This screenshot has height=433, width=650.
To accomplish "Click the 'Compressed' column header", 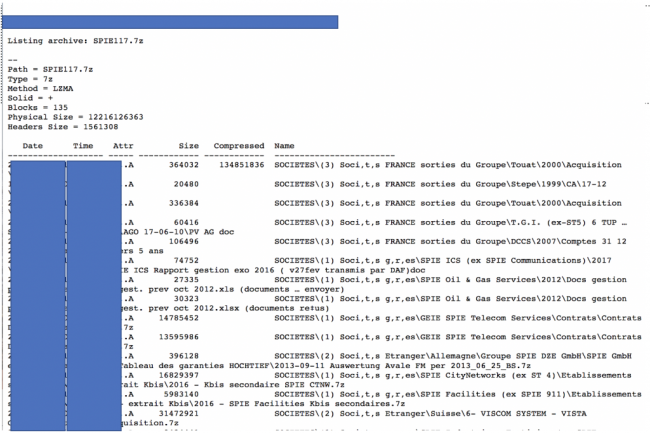I will pyautogui.click(x=239, y=145).
